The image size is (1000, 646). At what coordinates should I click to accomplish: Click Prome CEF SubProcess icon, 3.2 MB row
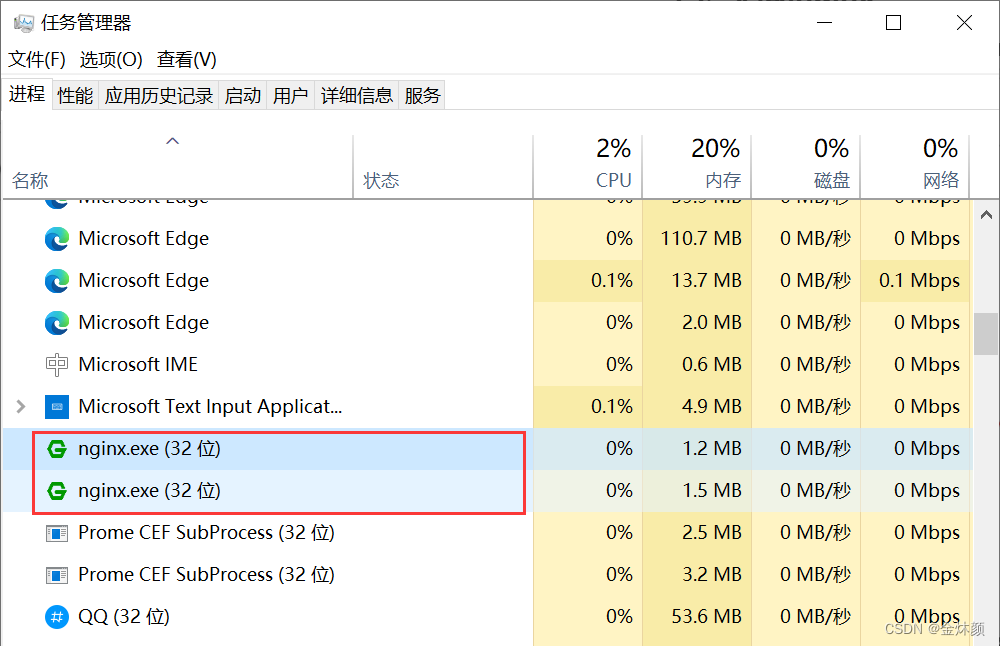coord(57,575)
